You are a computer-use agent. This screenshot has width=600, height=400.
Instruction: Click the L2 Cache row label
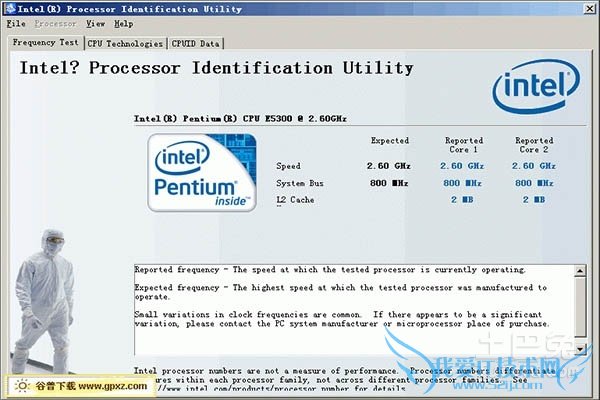pos(295,200)
